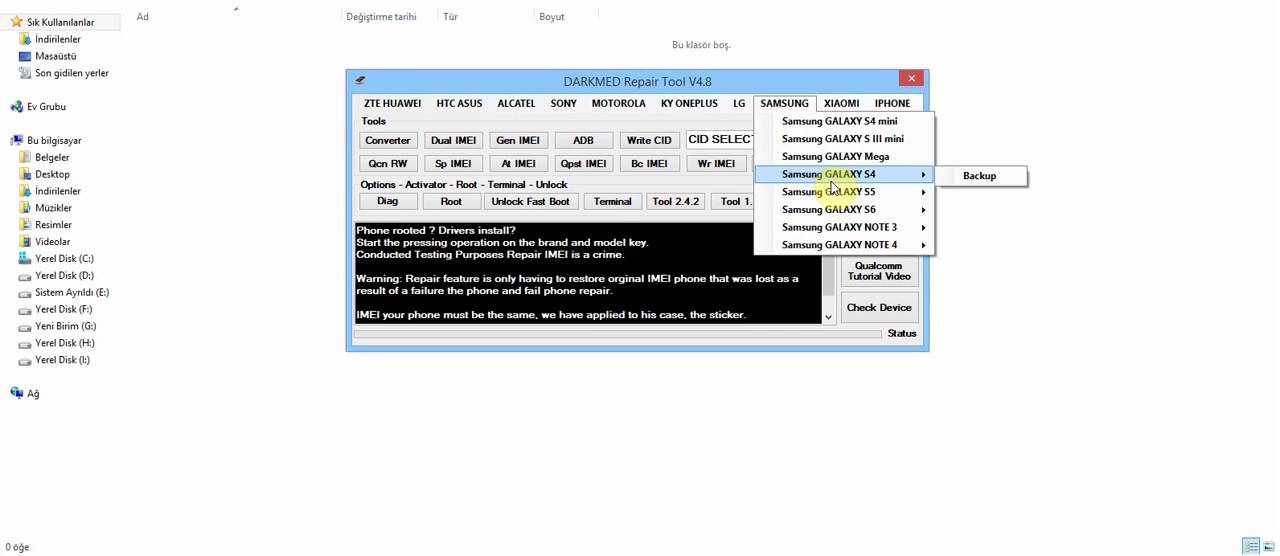Viewport: 1280px width, 556px height.
Task: Click the Yeni Birim (G:) drive icon
Action: click(26, 327)
